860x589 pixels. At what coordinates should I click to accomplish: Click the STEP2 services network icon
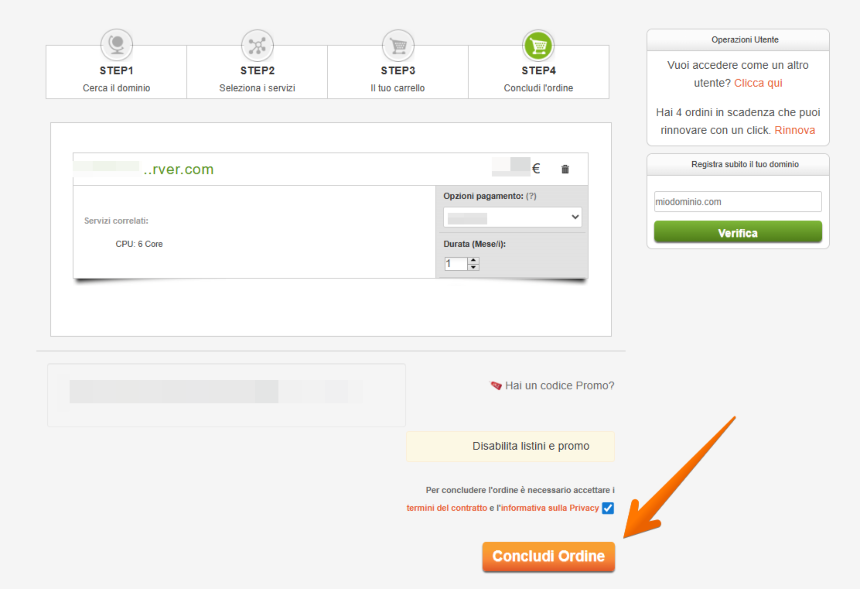257,45
